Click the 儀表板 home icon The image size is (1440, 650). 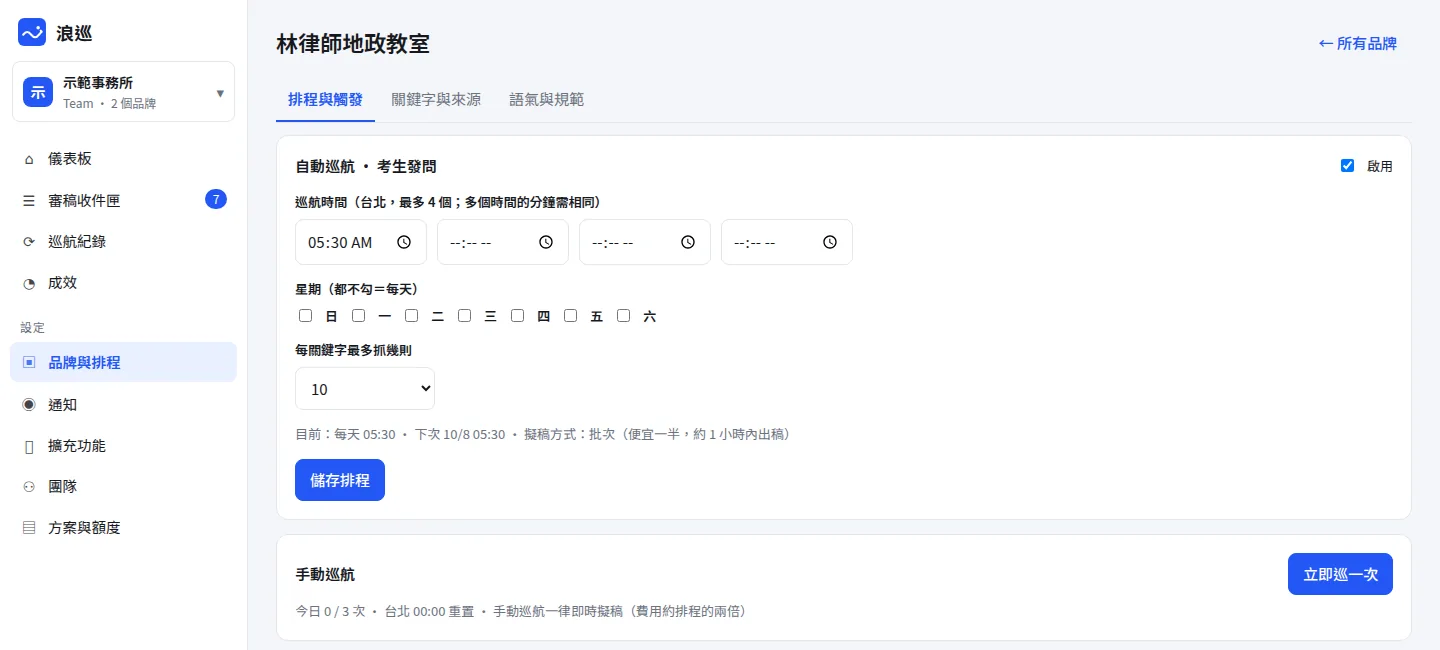point(29,159)
